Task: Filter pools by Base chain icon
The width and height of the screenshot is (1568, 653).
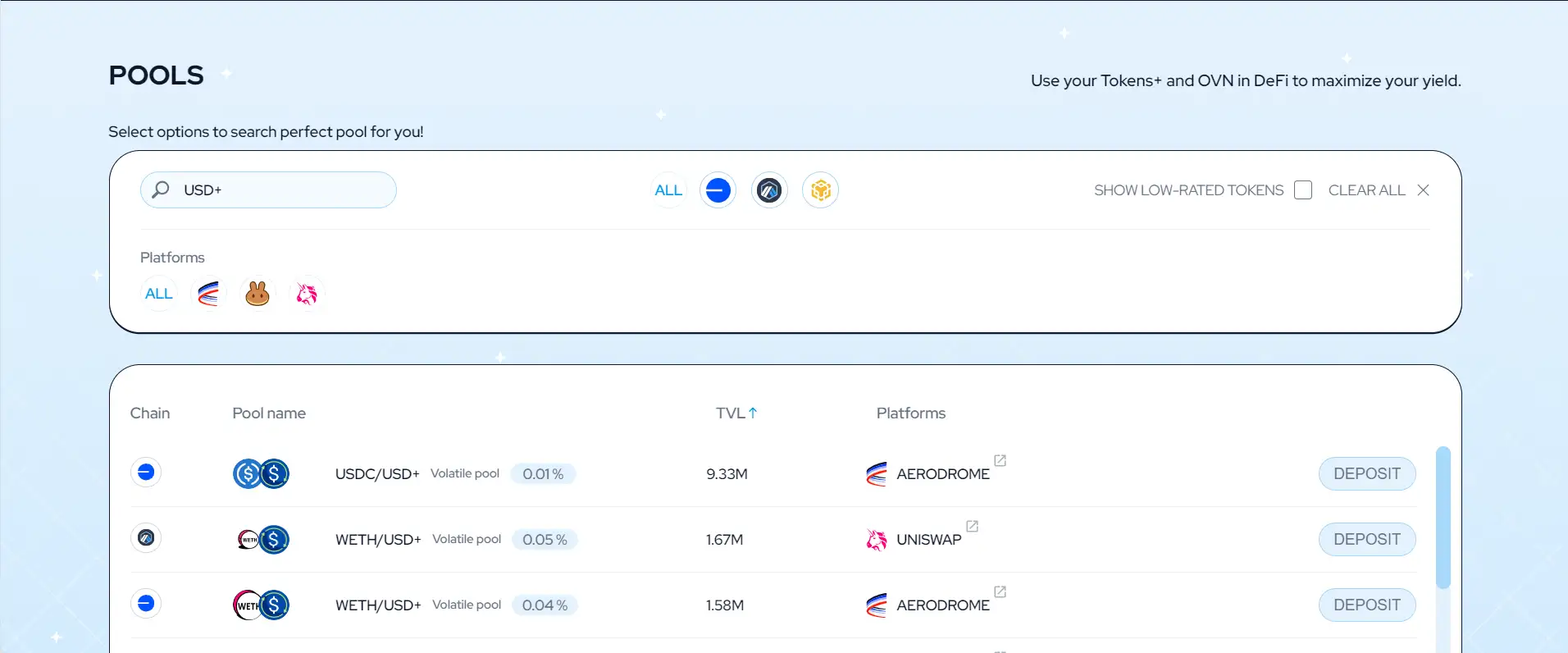Action: click(718, 190)
